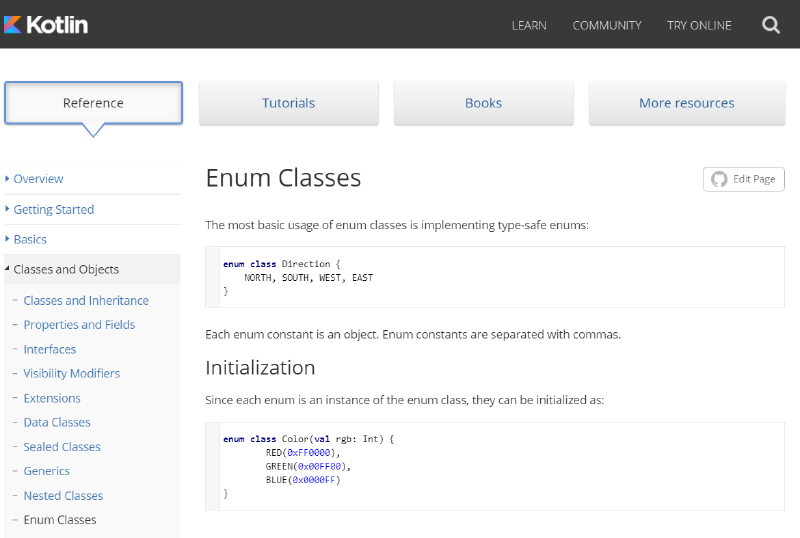The height and width of the screenshot is (538, 800).
Task: Click the Edit Page GitHub button
Action: (x=743, y=179)
